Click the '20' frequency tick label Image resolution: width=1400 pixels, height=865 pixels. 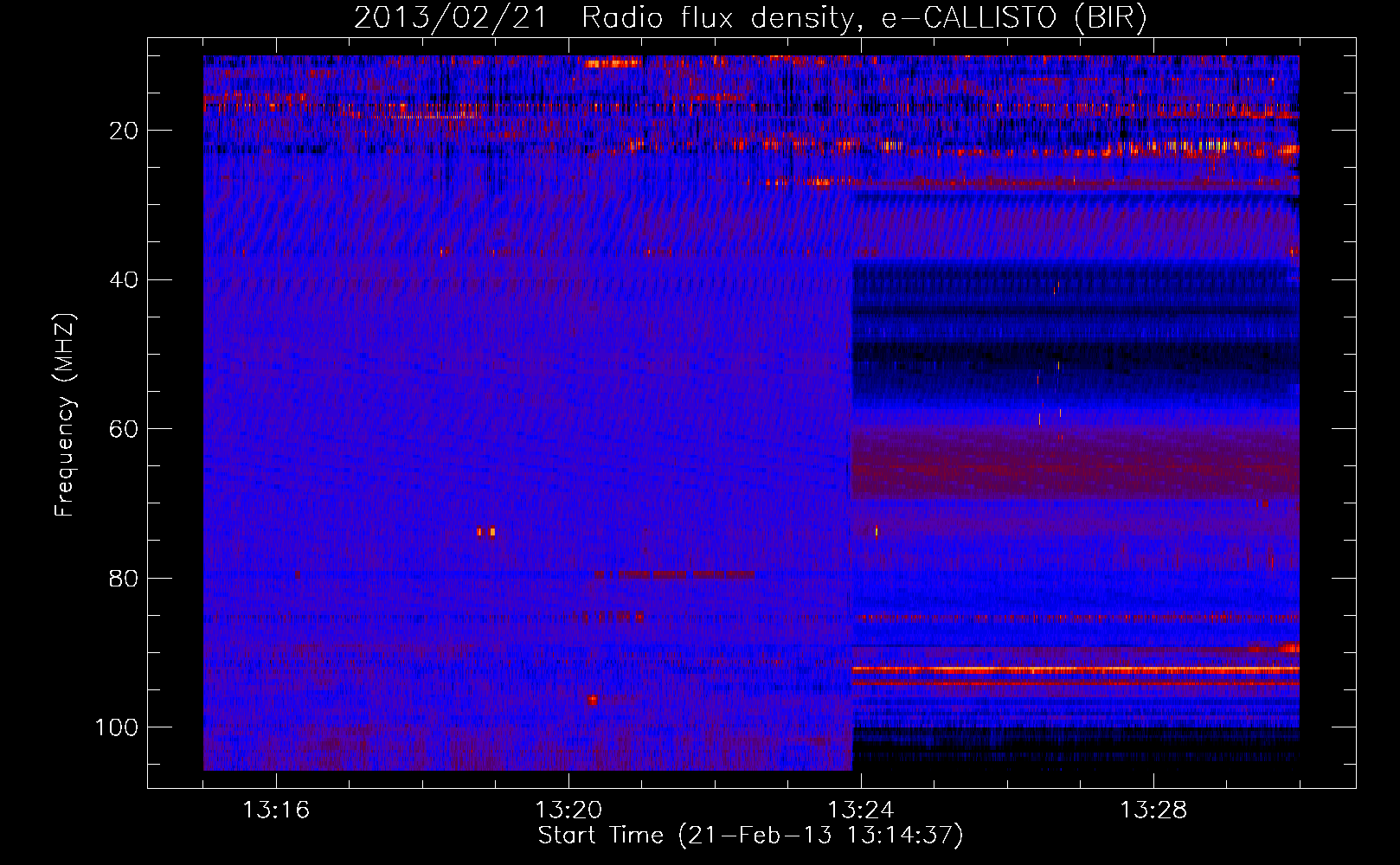click(124, 131)
